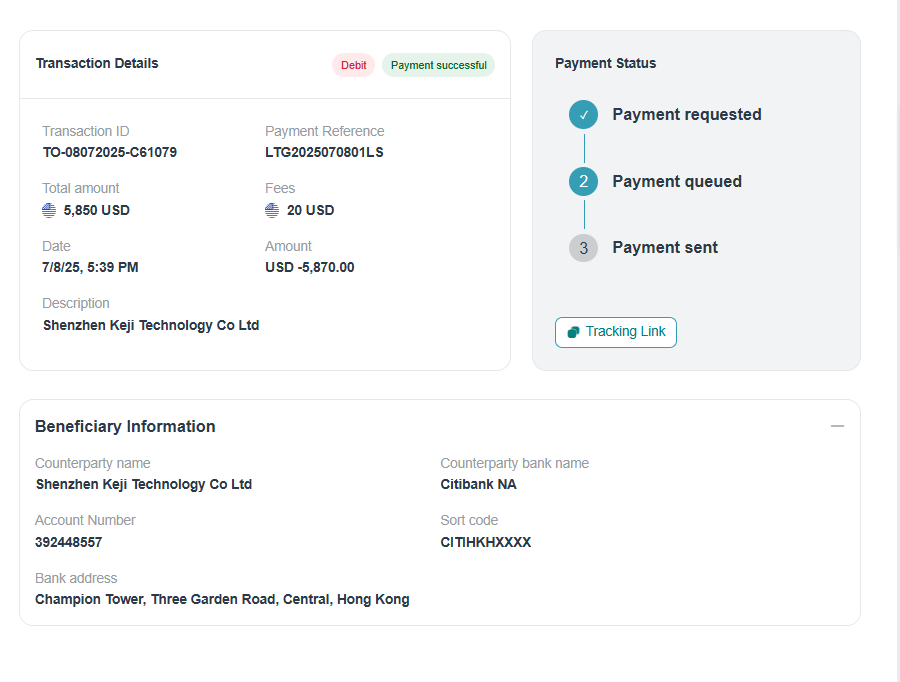Click the account number 392448557

68,542
